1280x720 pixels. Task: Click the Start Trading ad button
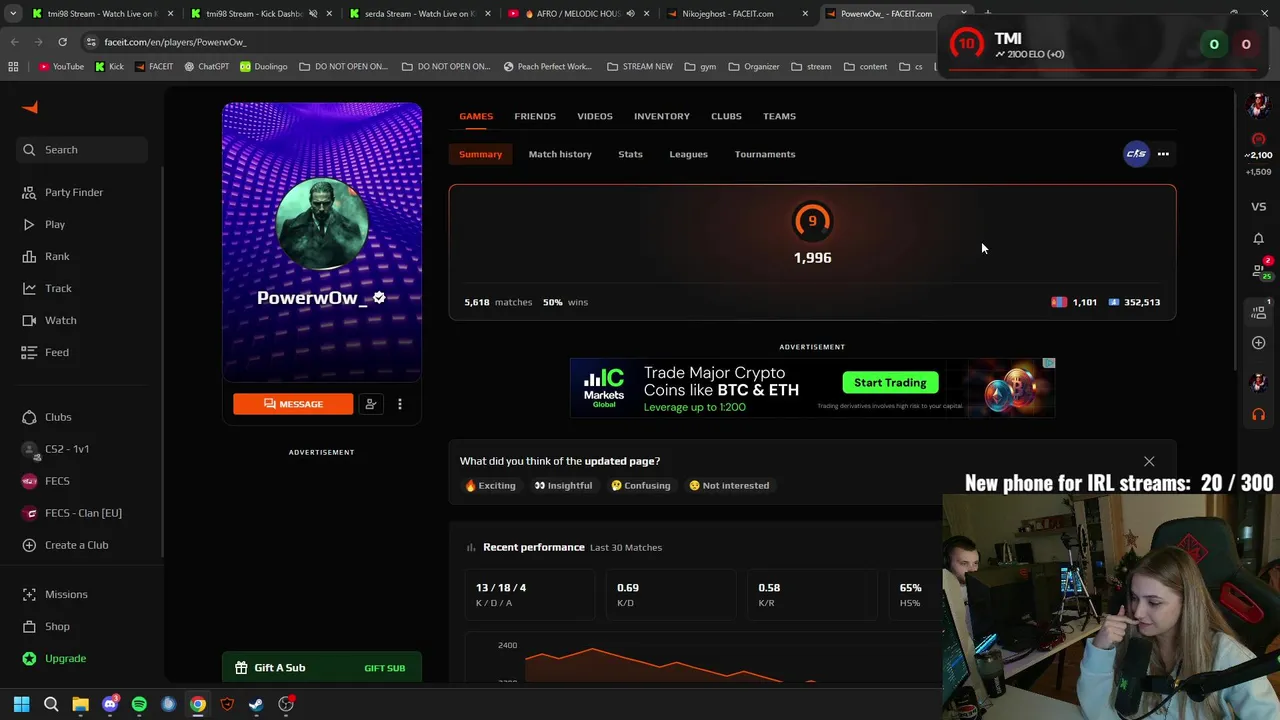tap(890, 383)
